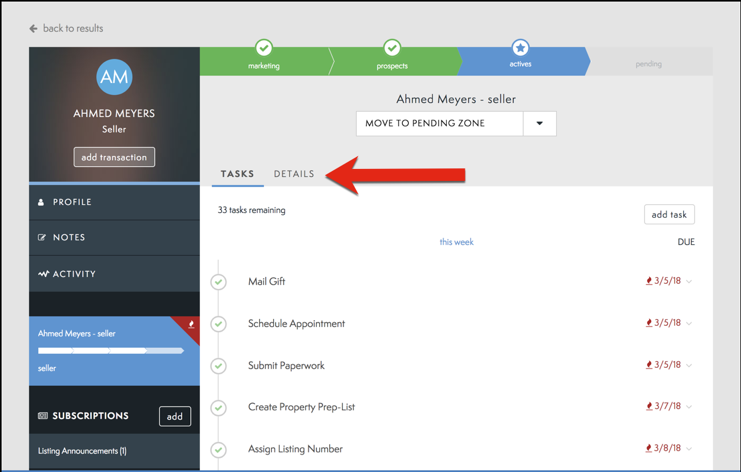Click the prospects stage checkmark icon
Image resolution: width=741 pixels, height=472 pixels.
point(392,47)
